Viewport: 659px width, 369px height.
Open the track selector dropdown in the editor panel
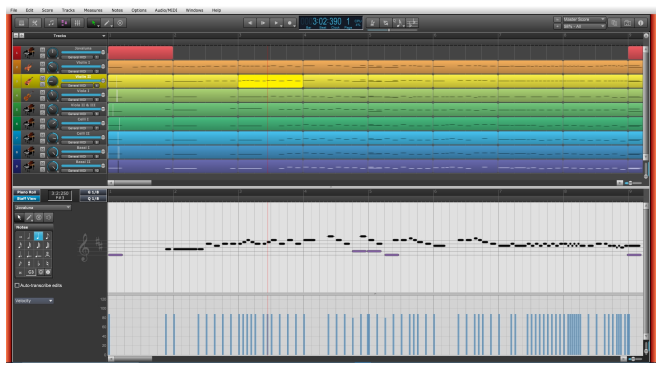click(x=42, y=208)
